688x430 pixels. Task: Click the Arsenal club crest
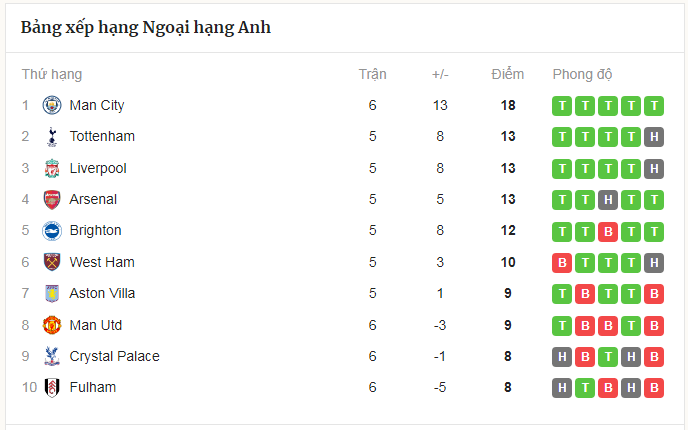(x=52, y=199)
